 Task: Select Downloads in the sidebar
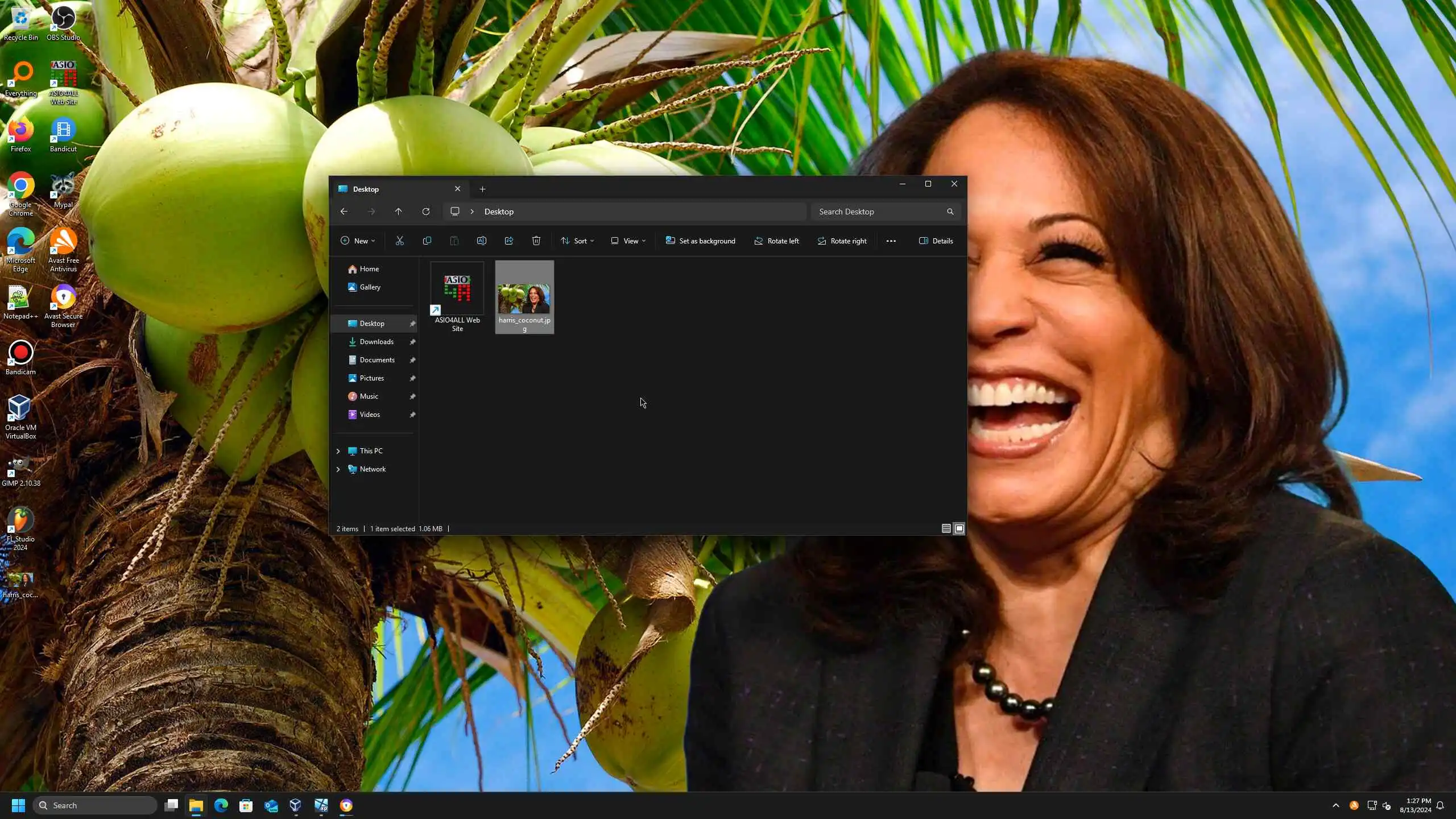point(376,342)
